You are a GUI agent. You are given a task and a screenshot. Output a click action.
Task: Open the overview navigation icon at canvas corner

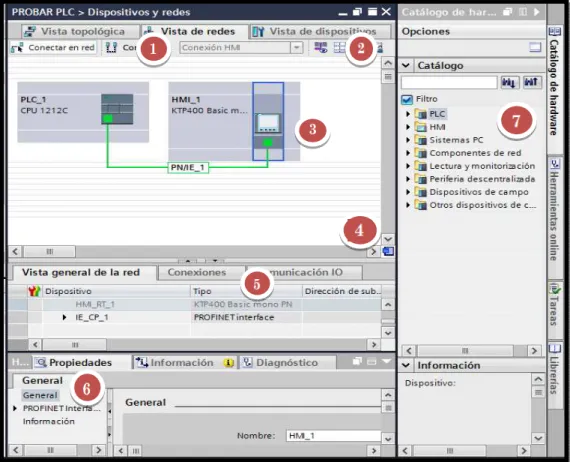pyautogui.click(x=388, y=252)
